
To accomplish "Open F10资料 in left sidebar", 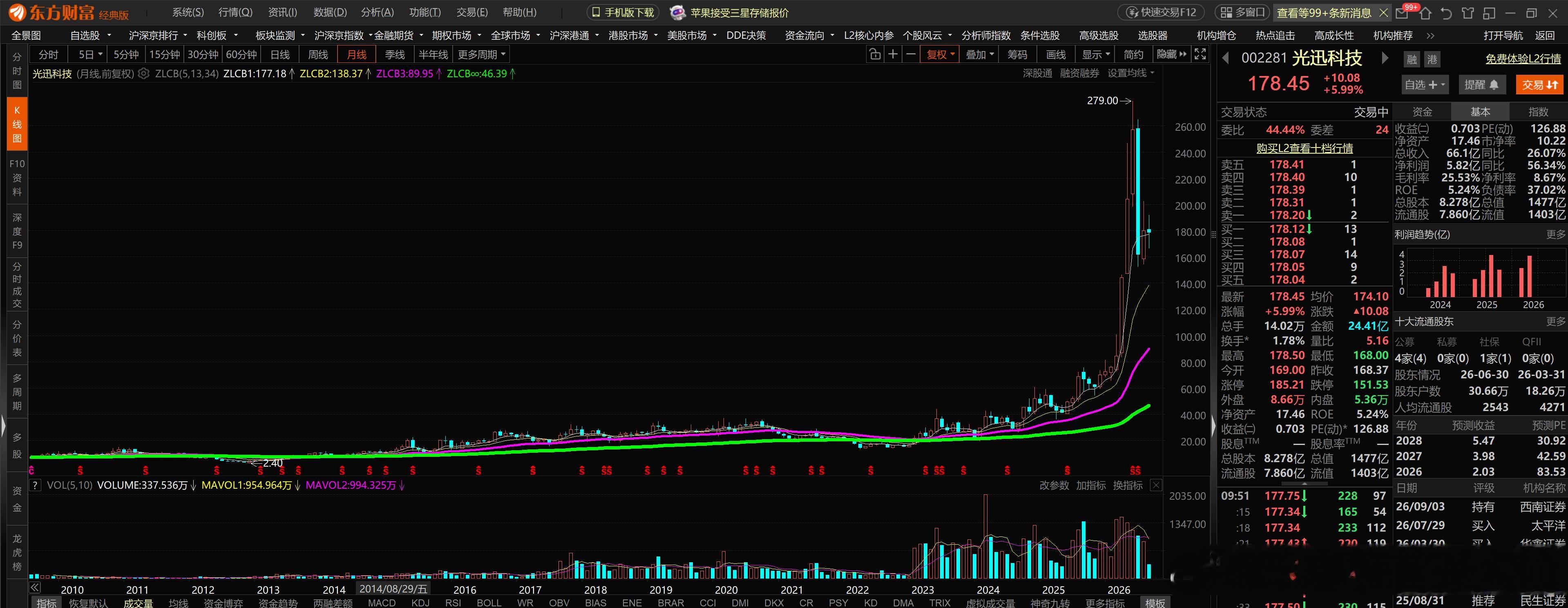I will click(x=17, y=177).
